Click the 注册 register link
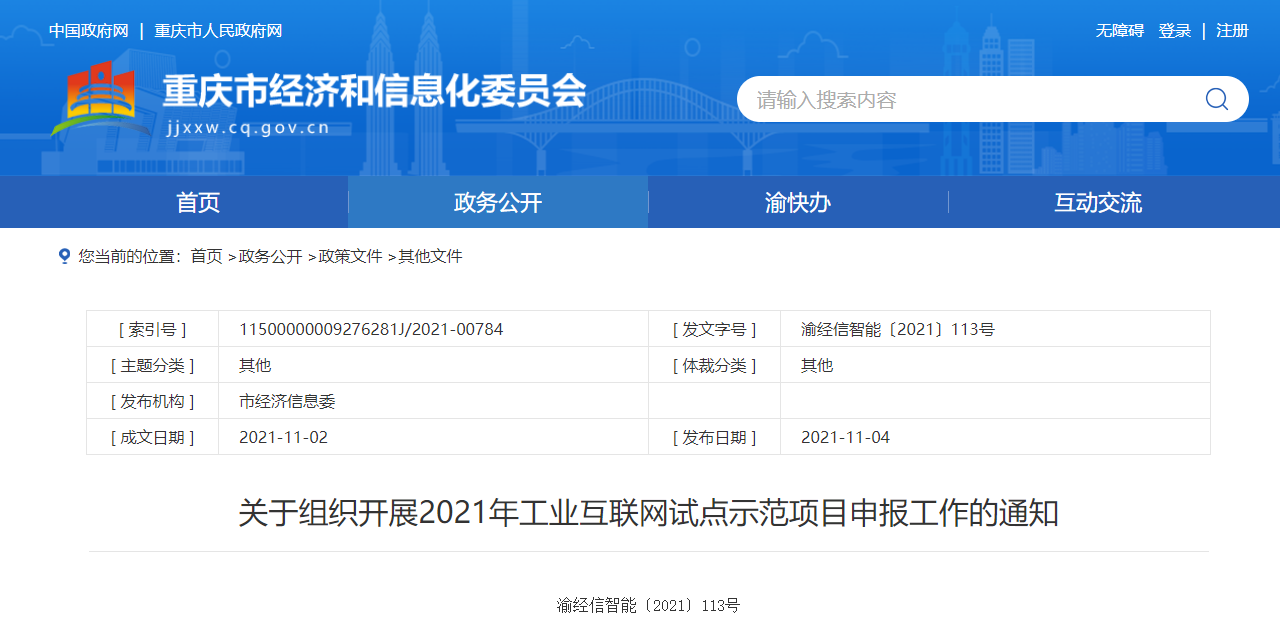The image size is (1280, 638). (x=1232, y=31)
